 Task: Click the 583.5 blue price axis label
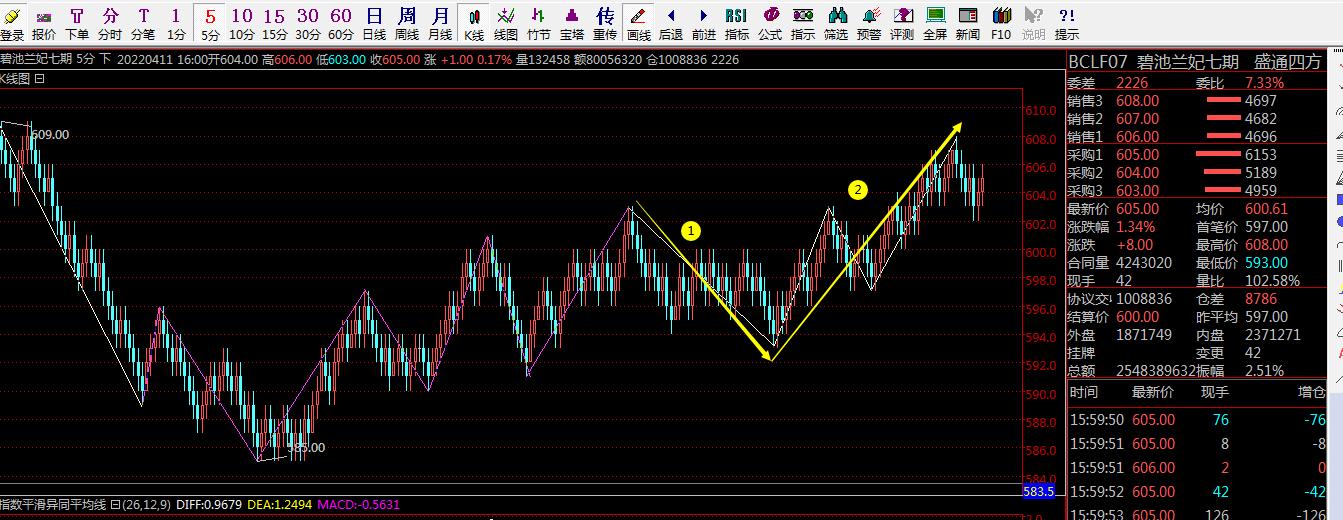coord(1038,492)
